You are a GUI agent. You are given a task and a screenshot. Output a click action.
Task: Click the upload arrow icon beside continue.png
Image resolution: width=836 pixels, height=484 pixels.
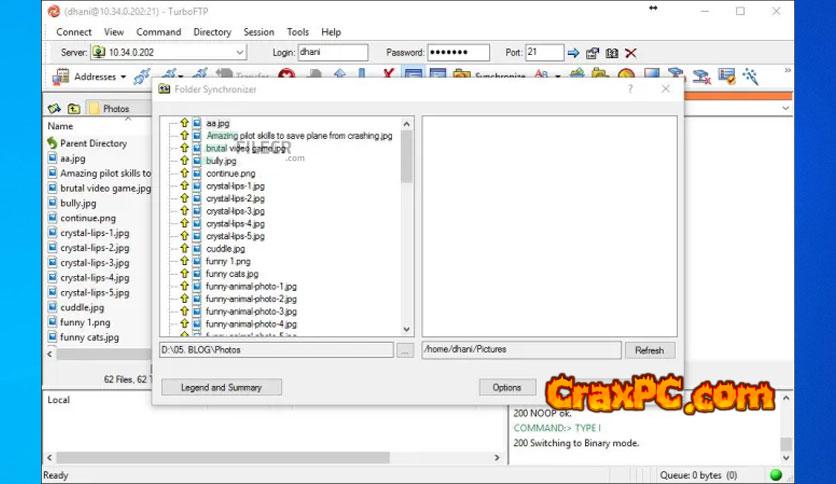click(184, 173)
